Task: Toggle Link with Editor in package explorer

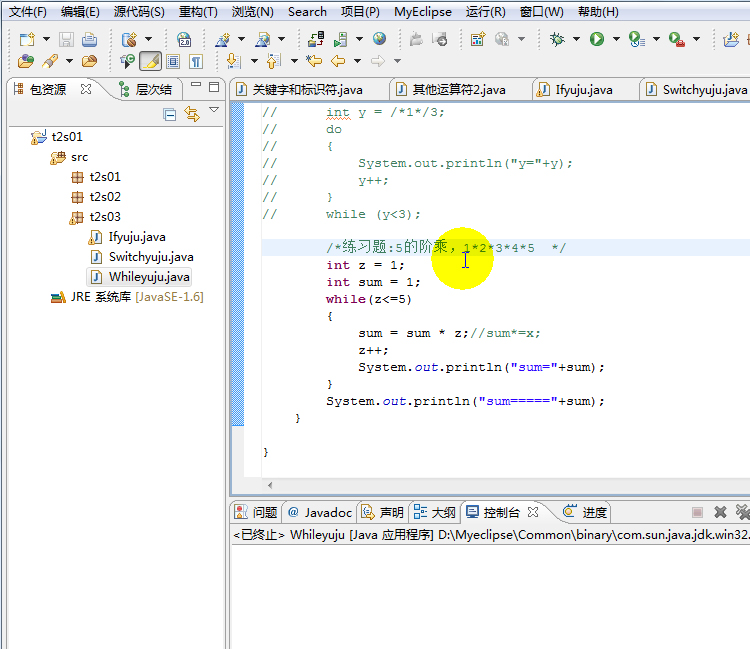Action: (x=192, y=114)
